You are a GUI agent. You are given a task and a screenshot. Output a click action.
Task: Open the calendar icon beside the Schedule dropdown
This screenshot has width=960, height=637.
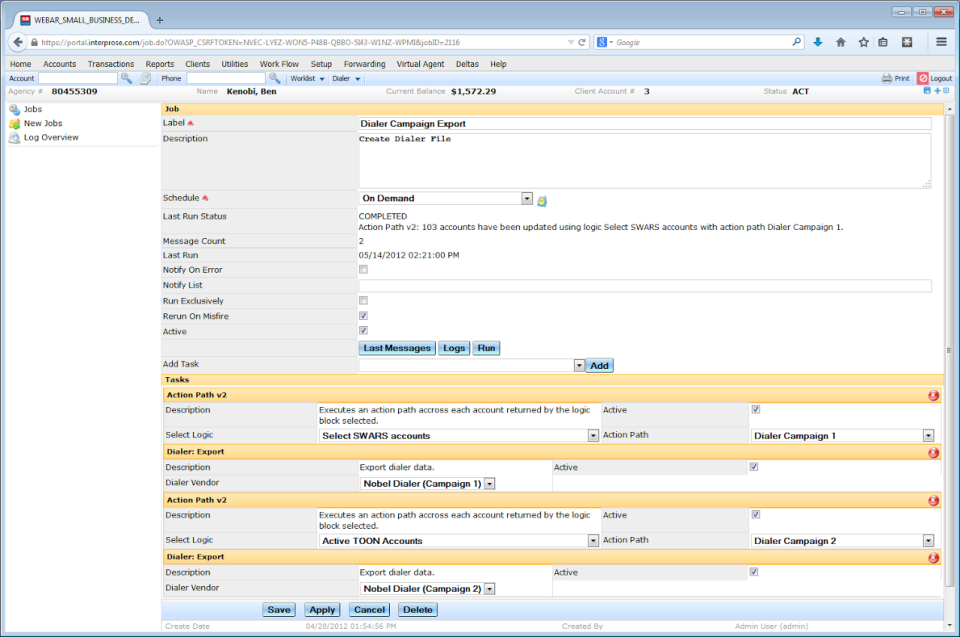point(542,200)
